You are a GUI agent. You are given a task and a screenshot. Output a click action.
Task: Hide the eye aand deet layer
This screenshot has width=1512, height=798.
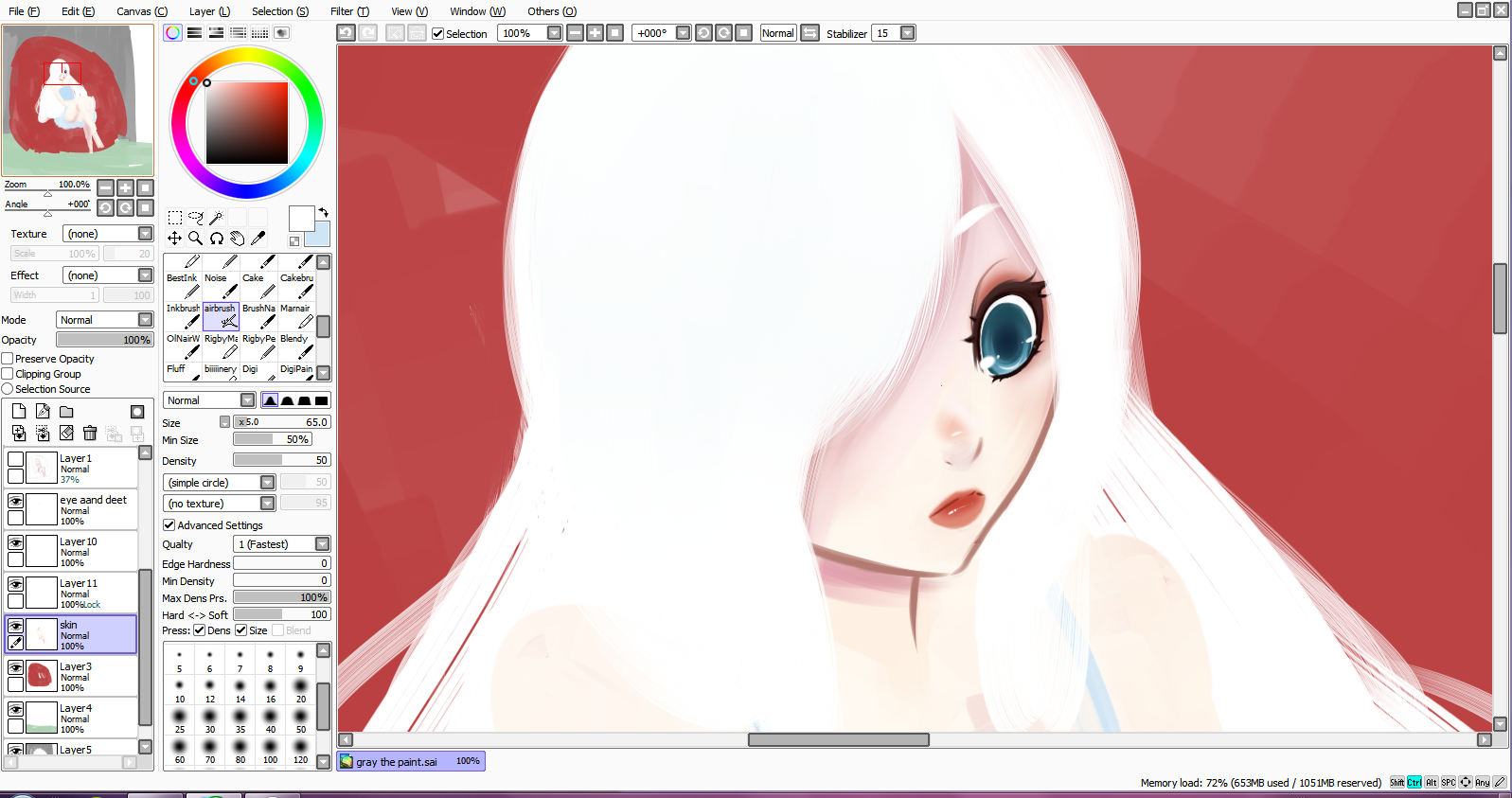point(16,501)
